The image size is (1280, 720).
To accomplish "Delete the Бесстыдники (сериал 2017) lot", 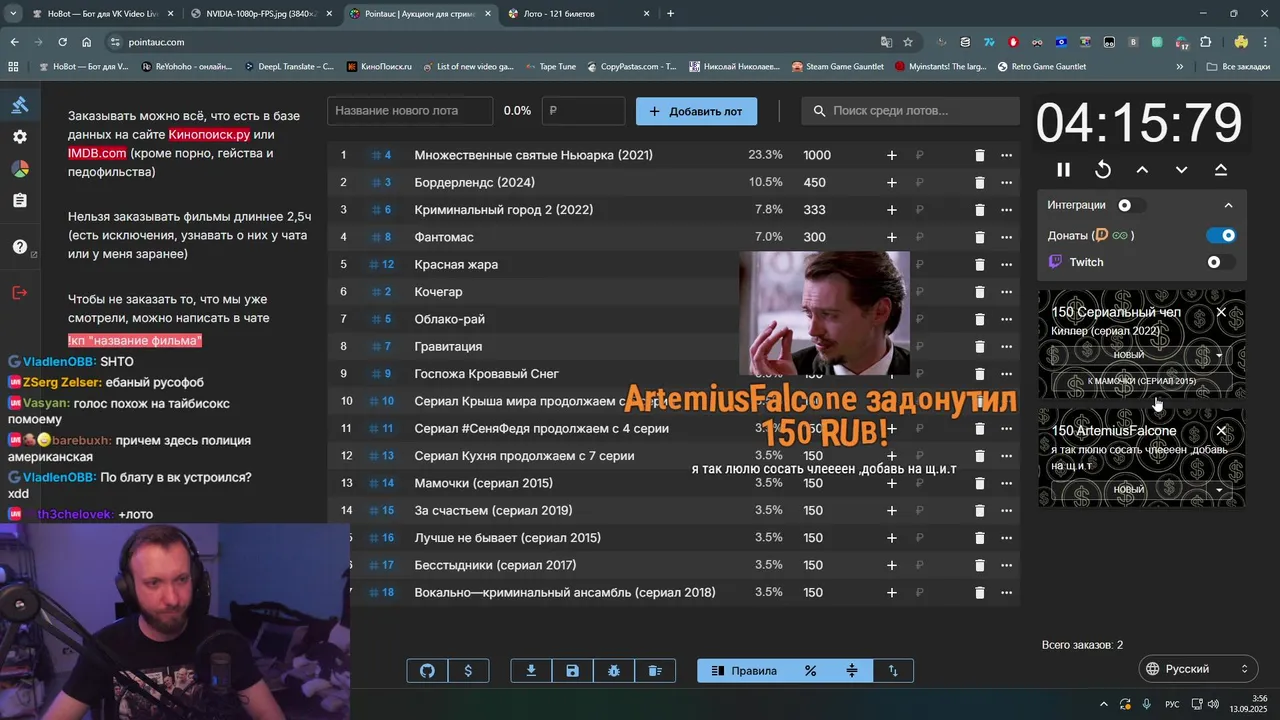I will [x=980, y=565].
